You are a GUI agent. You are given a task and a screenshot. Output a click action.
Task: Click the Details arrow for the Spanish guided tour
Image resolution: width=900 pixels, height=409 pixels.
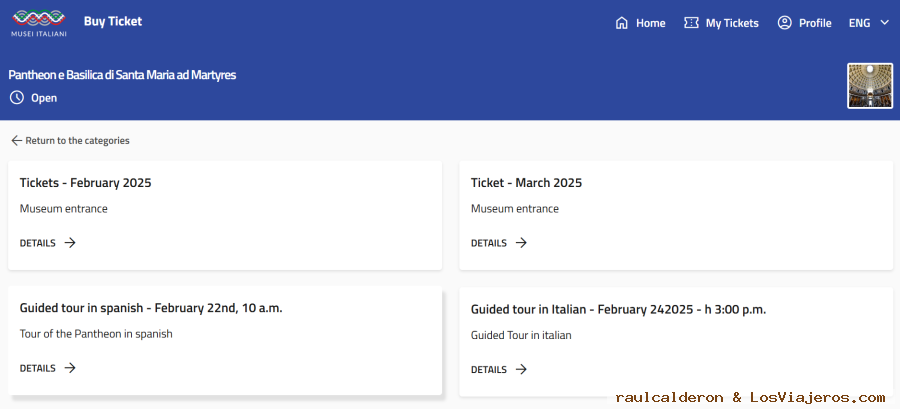pos(70,368)
